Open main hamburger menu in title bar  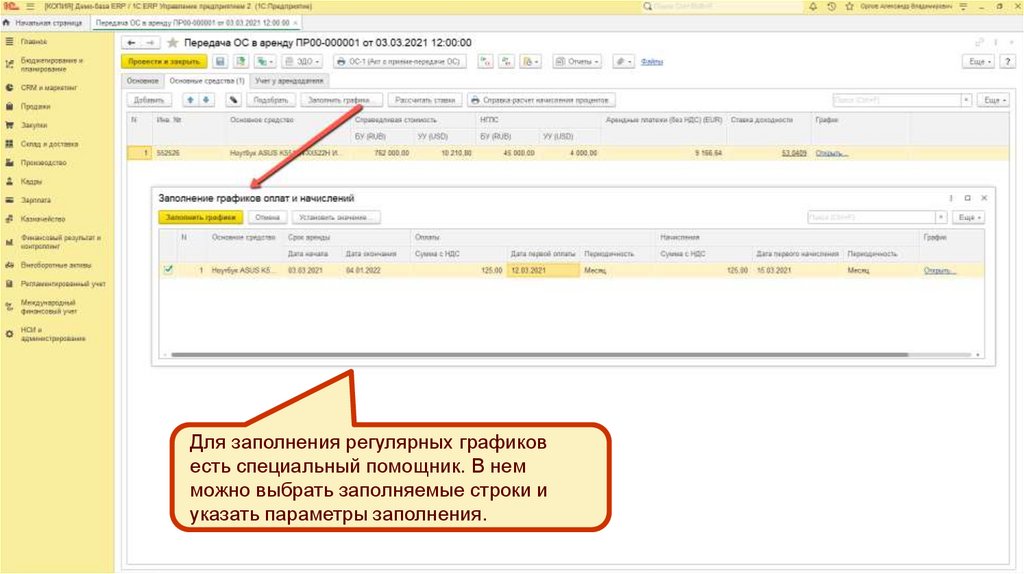30,6
